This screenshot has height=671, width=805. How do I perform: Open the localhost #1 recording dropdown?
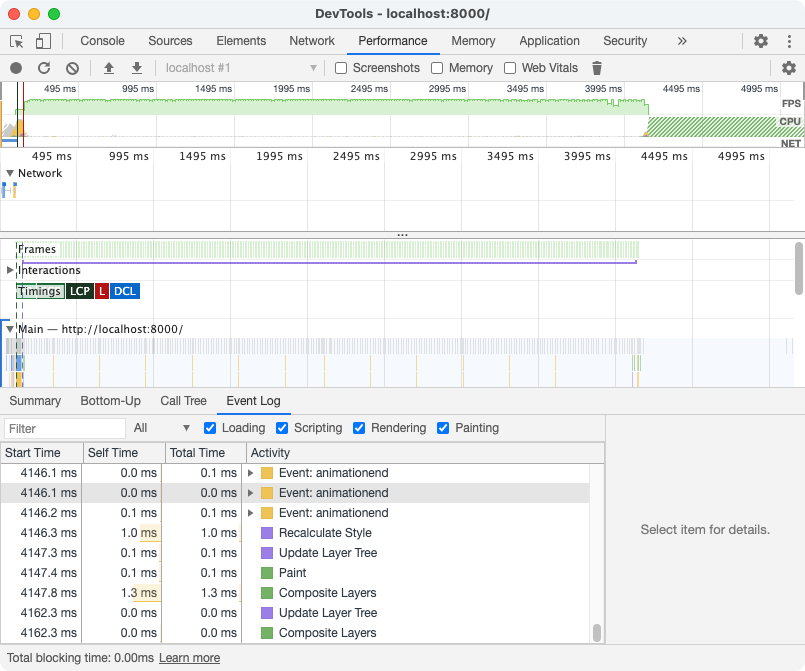(x=240, y=68)
